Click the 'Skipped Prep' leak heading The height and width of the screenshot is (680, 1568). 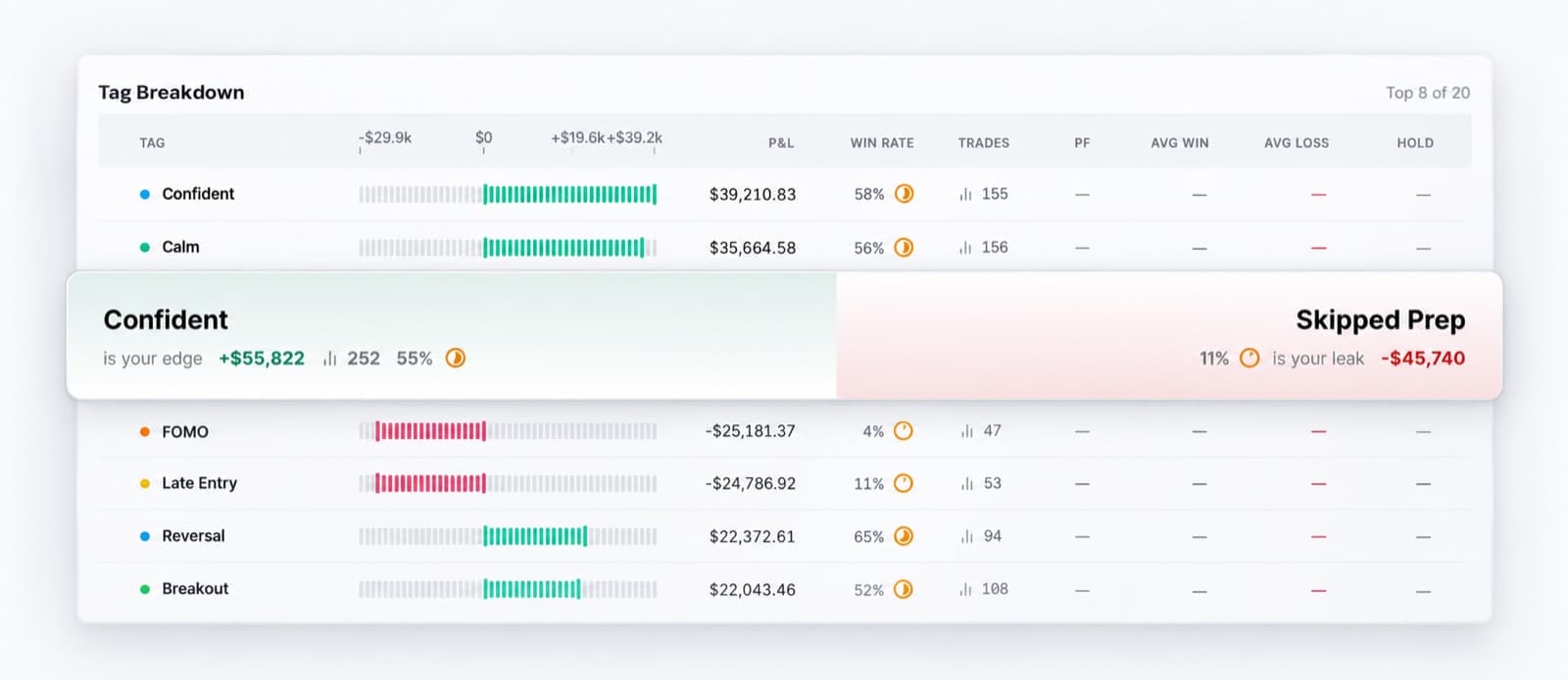pos(1380,320)
